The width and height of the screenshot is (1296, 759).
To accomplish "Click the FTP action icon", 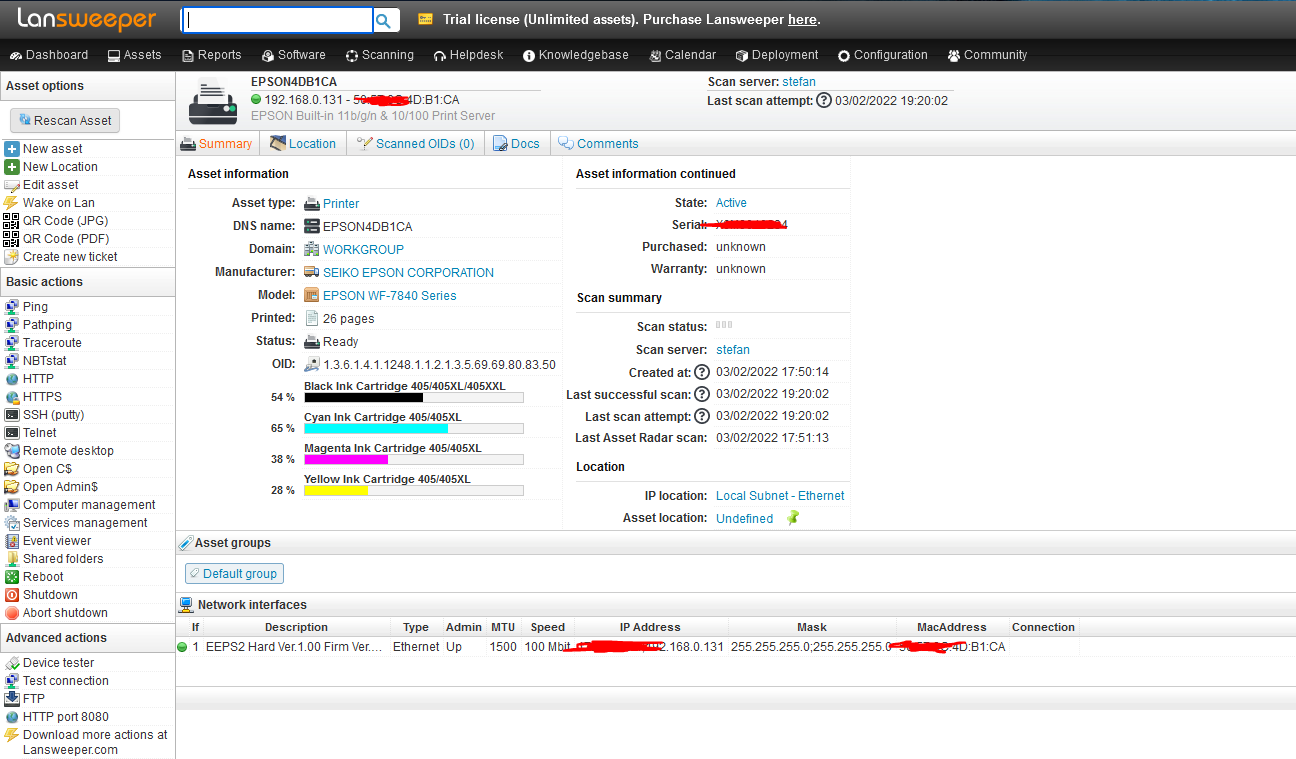I will point(12,699).
